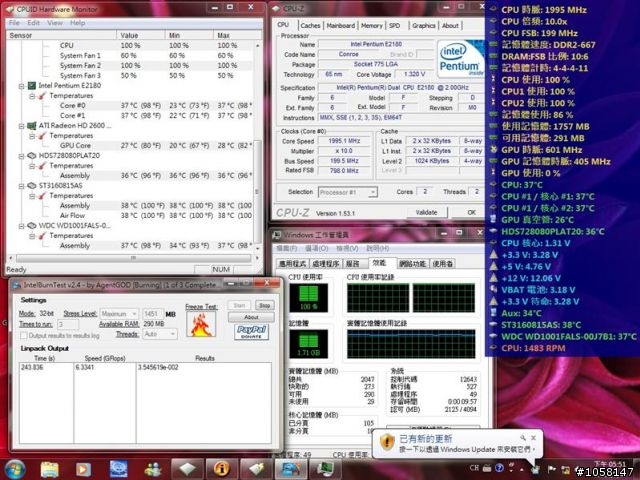Image resolution: width=640 pixels, height=480 pixels.
Task: Click the orange info icon on taskbar
Action: 221,469
